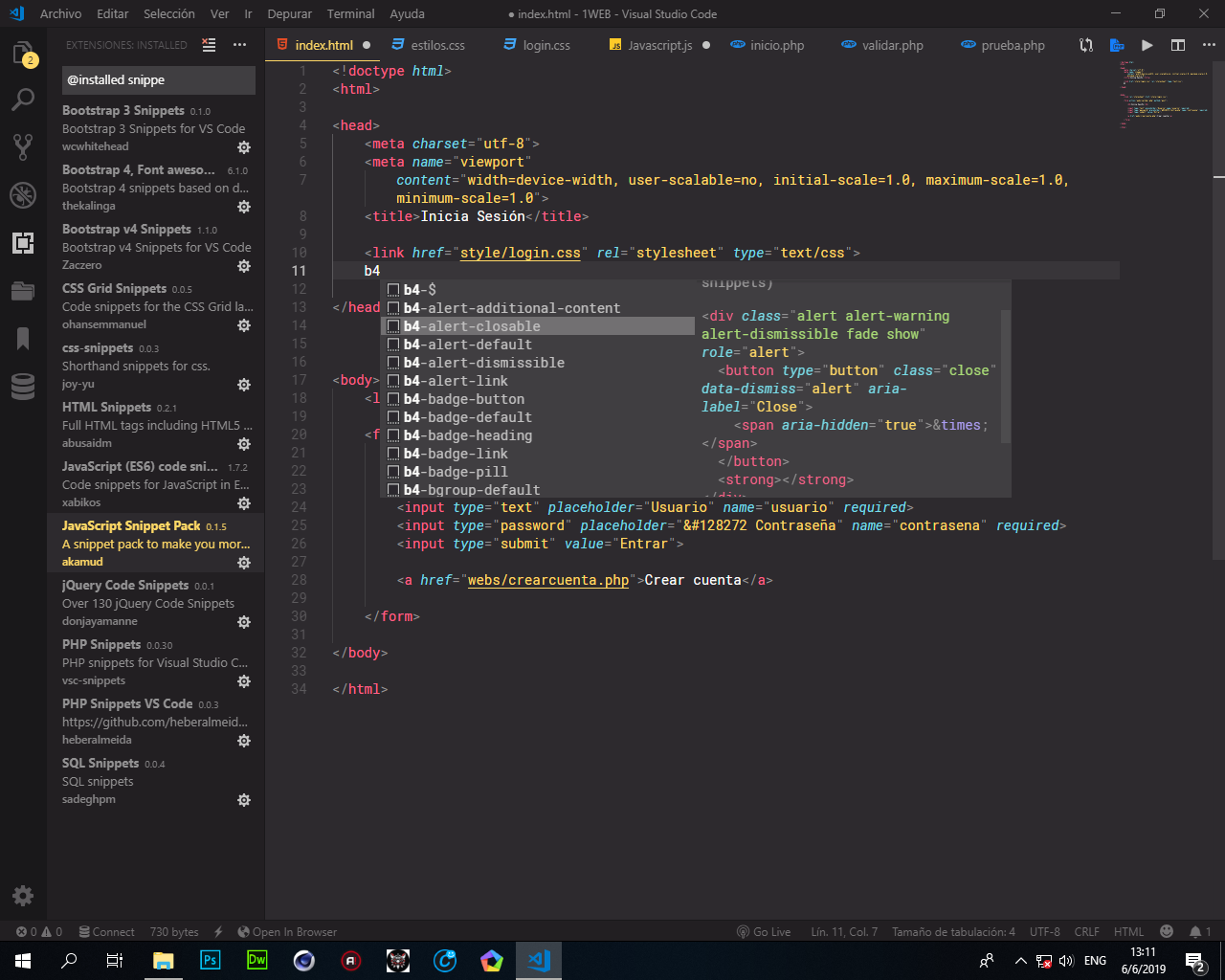Image resolution: width=1225 pixels, height=980 pixels.
Task: Click Open In Browser in status bar
Action: pyautogui.click(x=287, y=931)
